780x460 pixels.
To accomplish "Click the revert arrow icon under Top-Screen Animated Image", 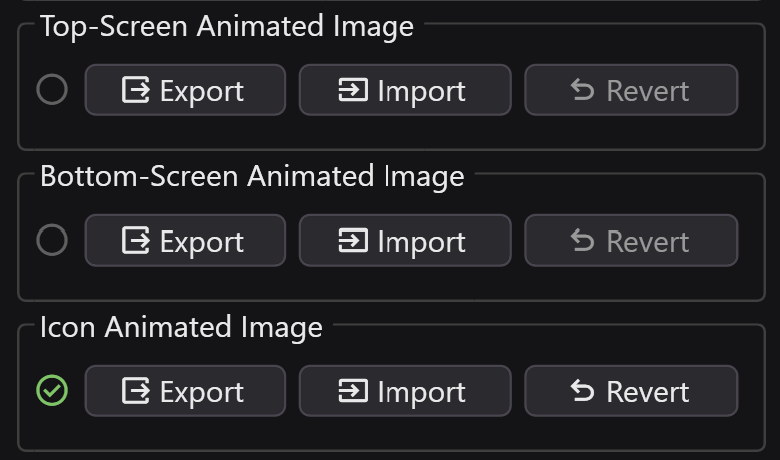I will (582, 91).
